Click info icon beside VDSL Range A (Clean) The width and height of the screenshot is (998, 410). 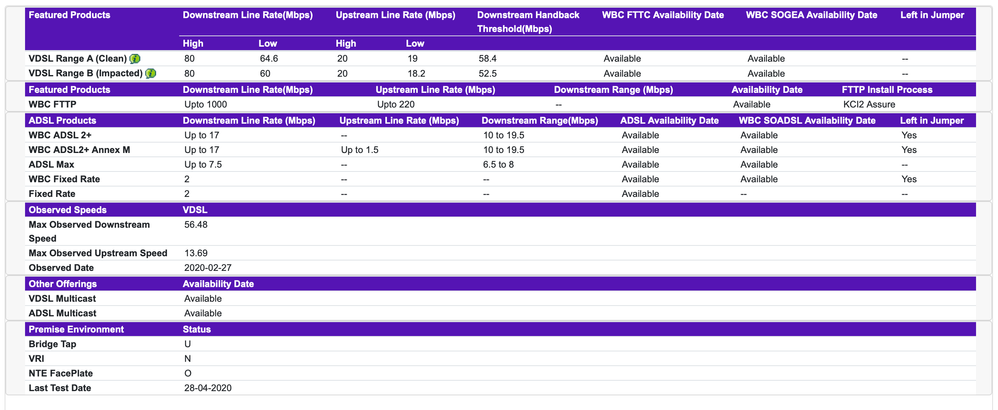[135, 59]
